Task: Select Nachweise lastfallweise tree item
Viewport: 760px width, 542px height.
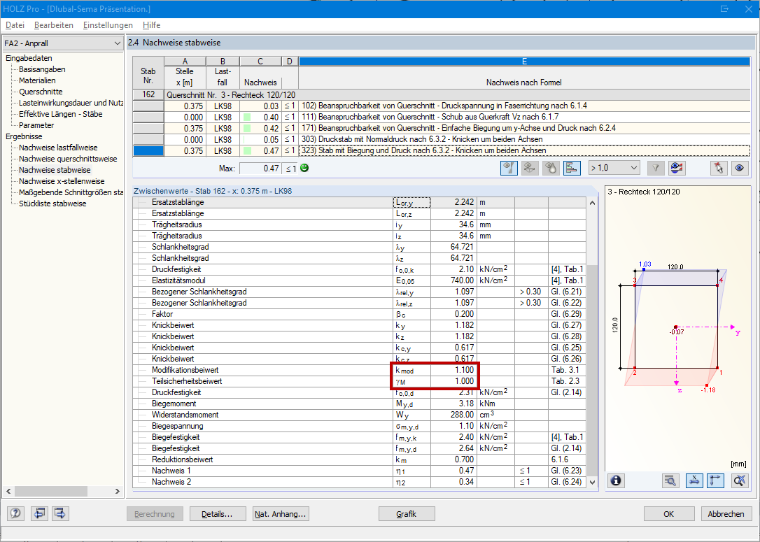Action: 58,147
